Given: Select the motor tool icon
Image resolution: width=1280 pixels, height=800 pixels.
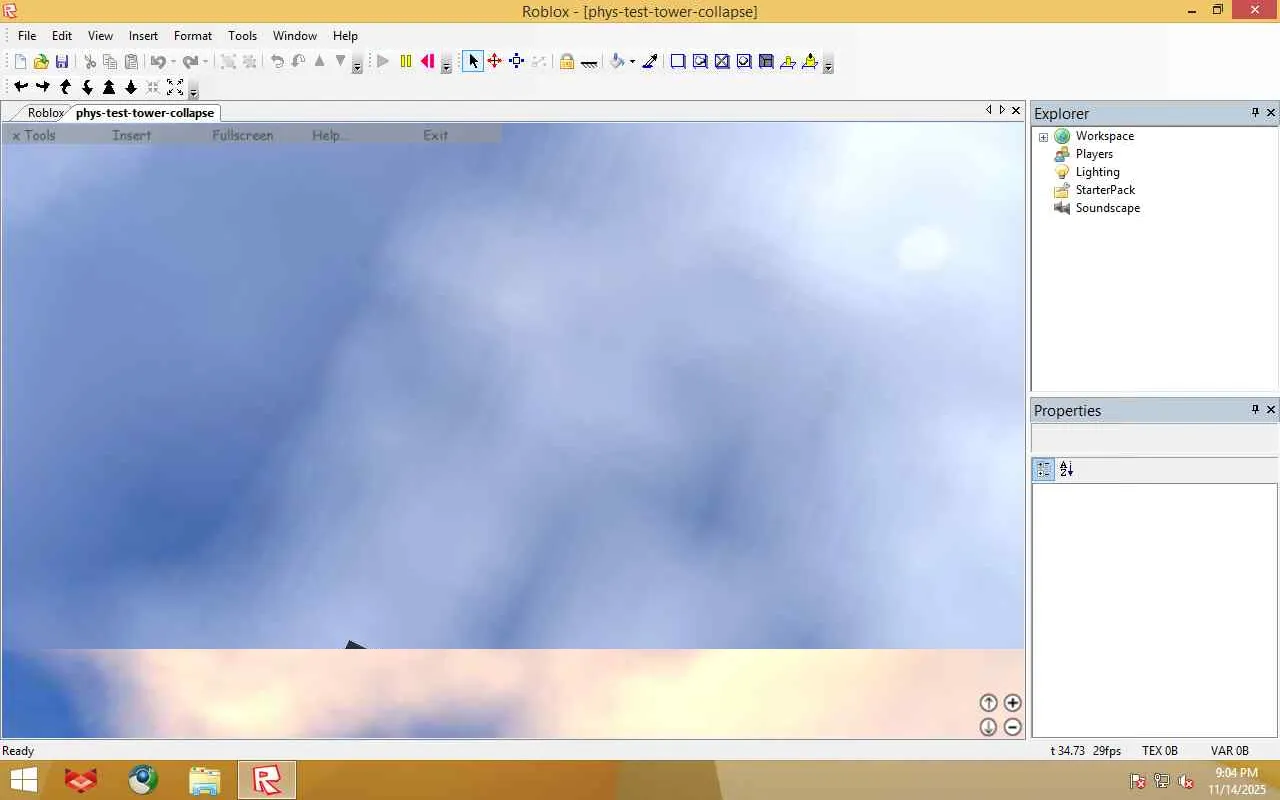Looking at the screenshot, I should click(x=810, y=62).
